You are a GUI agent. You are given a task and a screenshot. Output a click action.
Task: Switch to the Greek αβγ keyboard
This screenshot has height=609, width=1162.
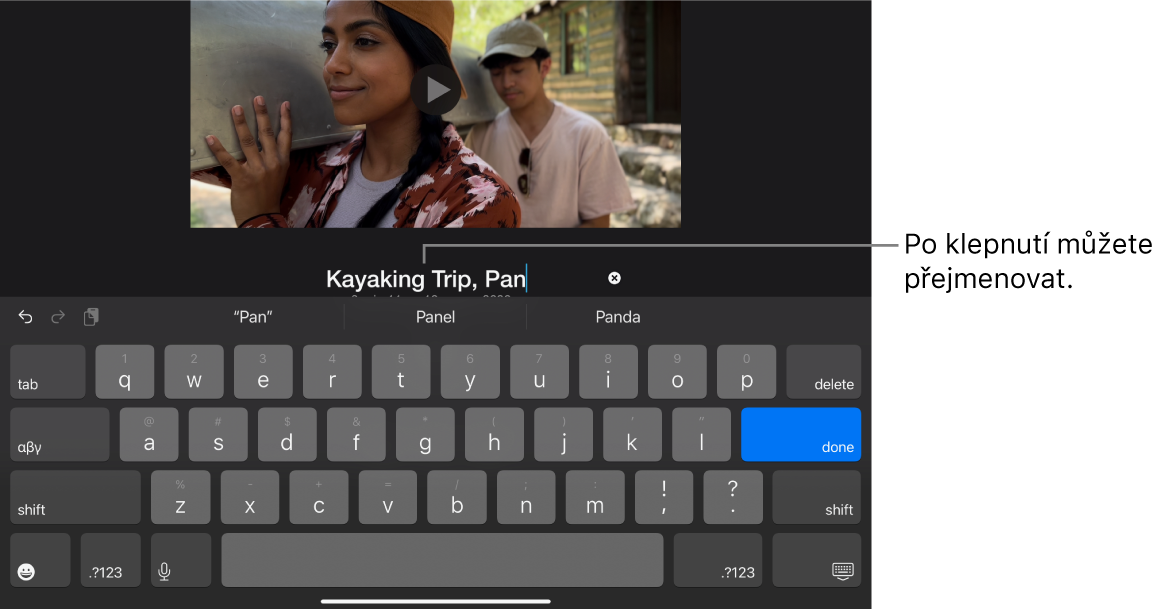pos(60,434)
